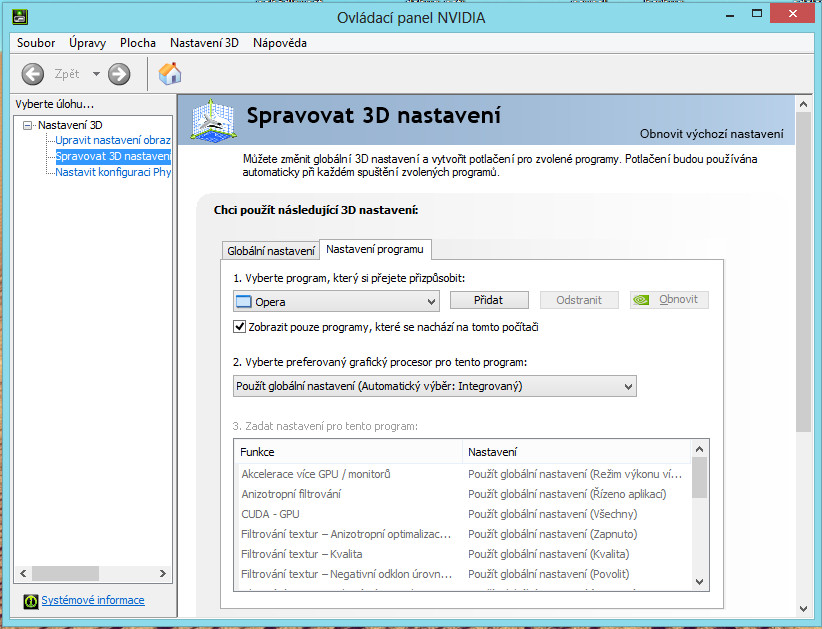Select the CUDA - GPU row
This screenshot has height=629, width=822.
(x=464, y=514)
